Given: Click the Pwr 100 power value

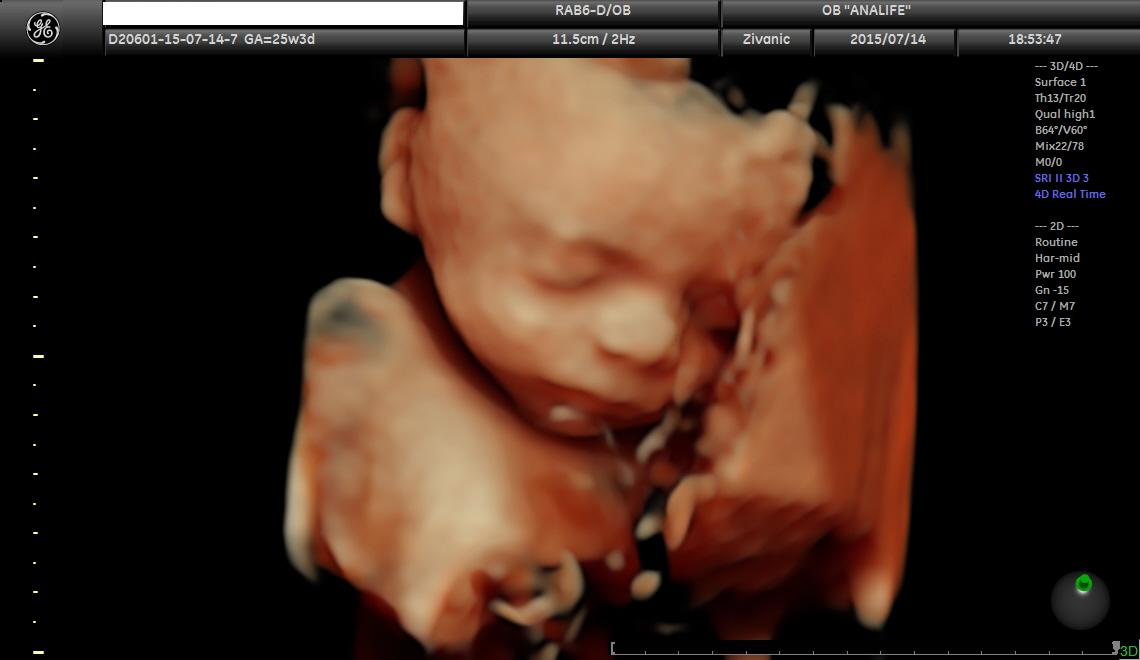Looking at the screenshot, I should coord(1055,274).
